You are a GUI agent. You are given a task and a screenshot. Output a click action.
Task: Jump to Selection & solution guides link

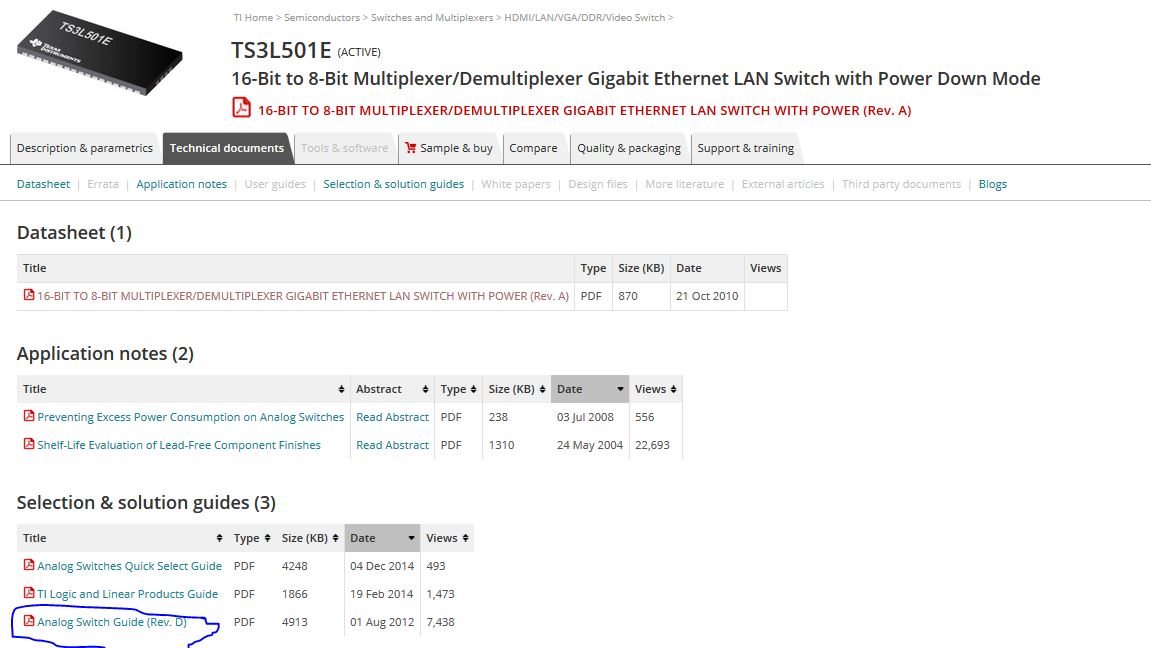point(393,184)
